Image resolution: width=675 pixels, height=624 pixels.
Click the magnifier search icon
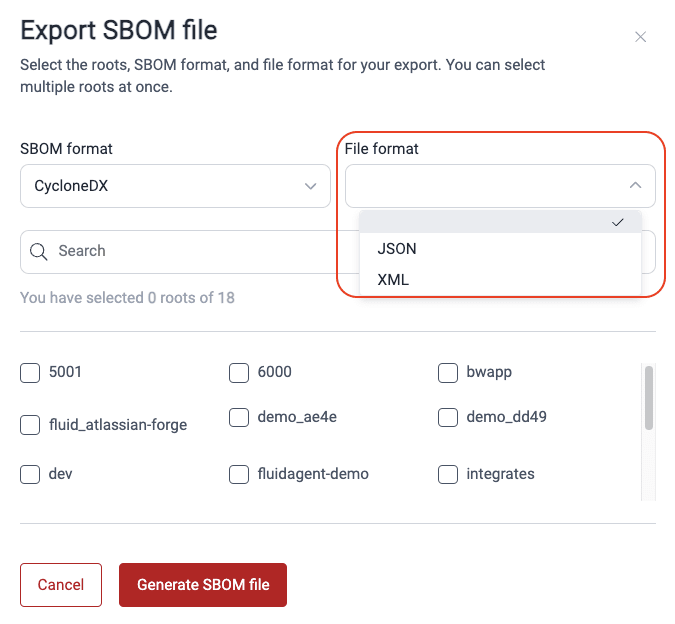pos(38,251)
